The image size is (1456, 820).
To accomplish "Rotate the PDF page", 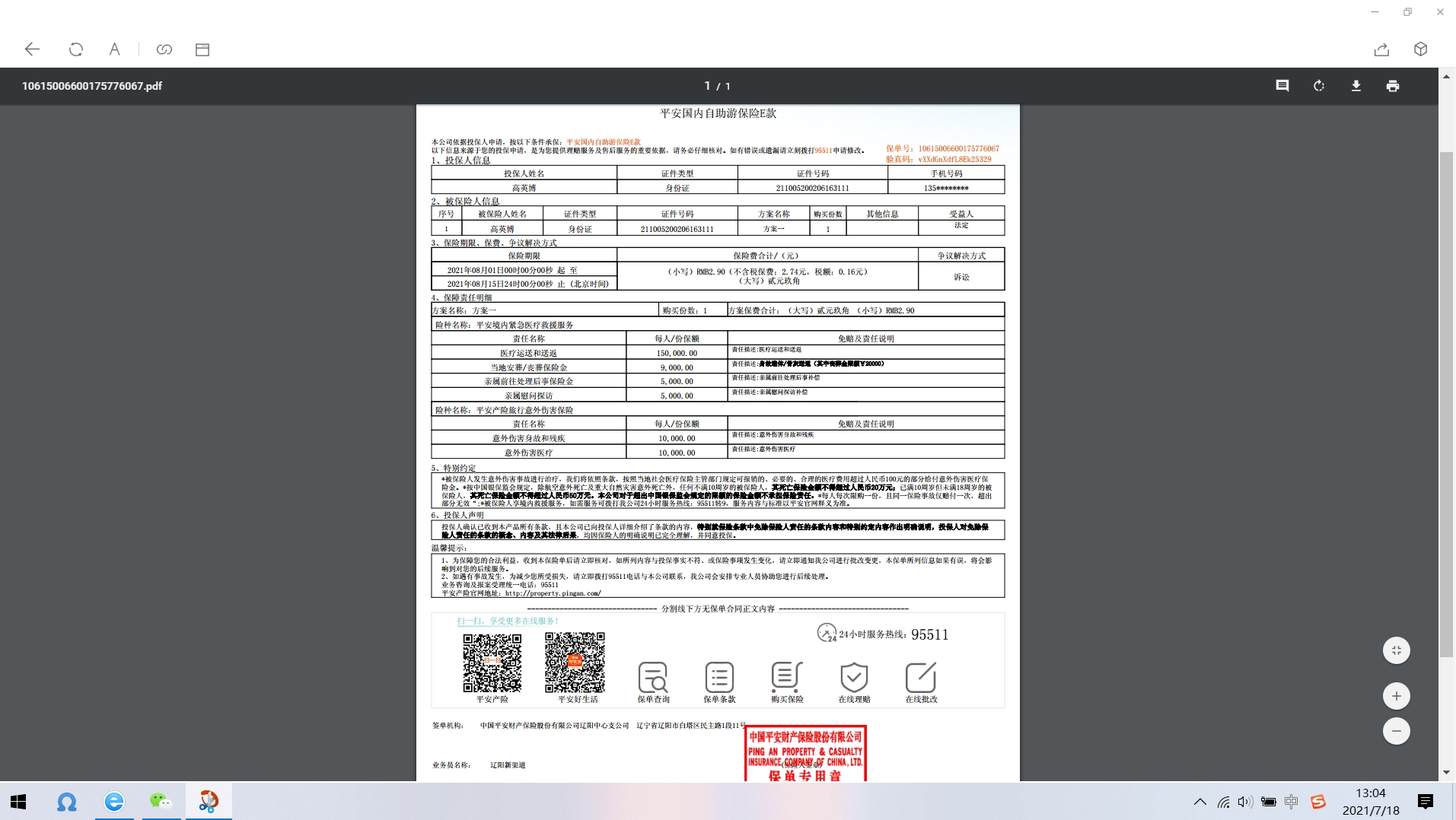I will click(1319, 86).
